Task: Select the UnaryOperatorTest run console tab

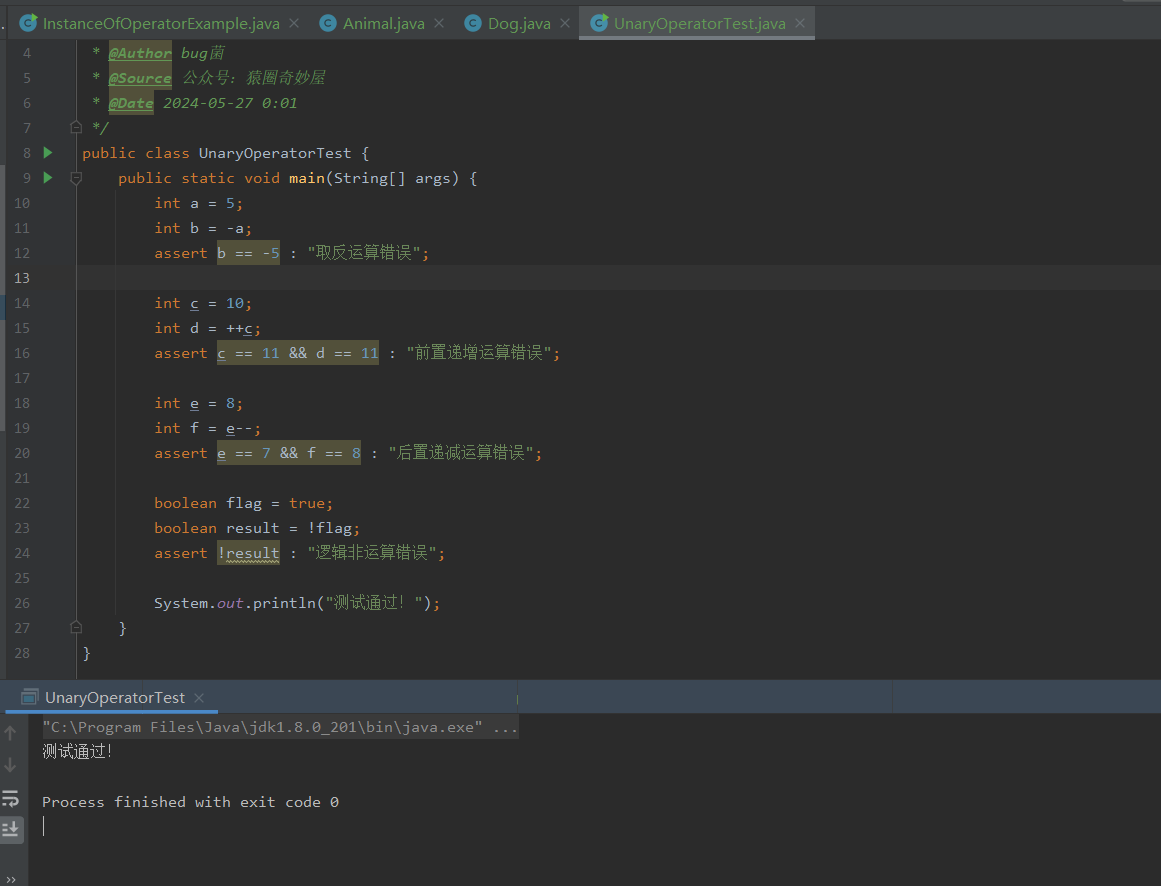Action: pyautogui.click(x=115, y=697)
